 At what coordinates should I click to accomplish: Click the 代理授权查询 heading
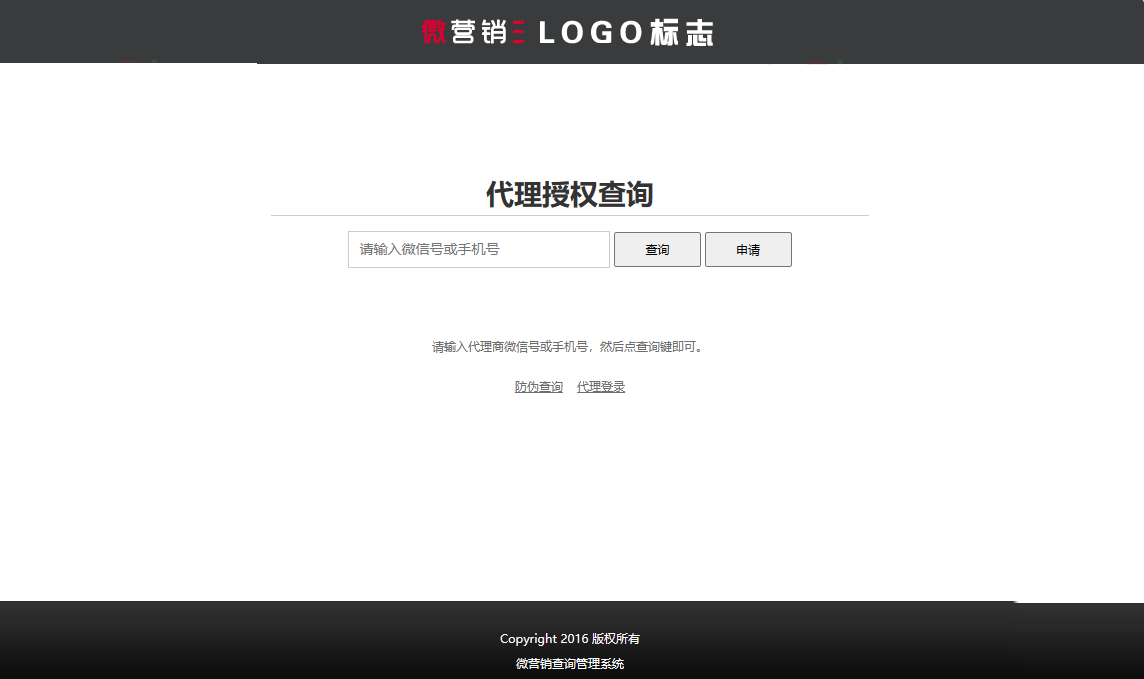(570, 195)
